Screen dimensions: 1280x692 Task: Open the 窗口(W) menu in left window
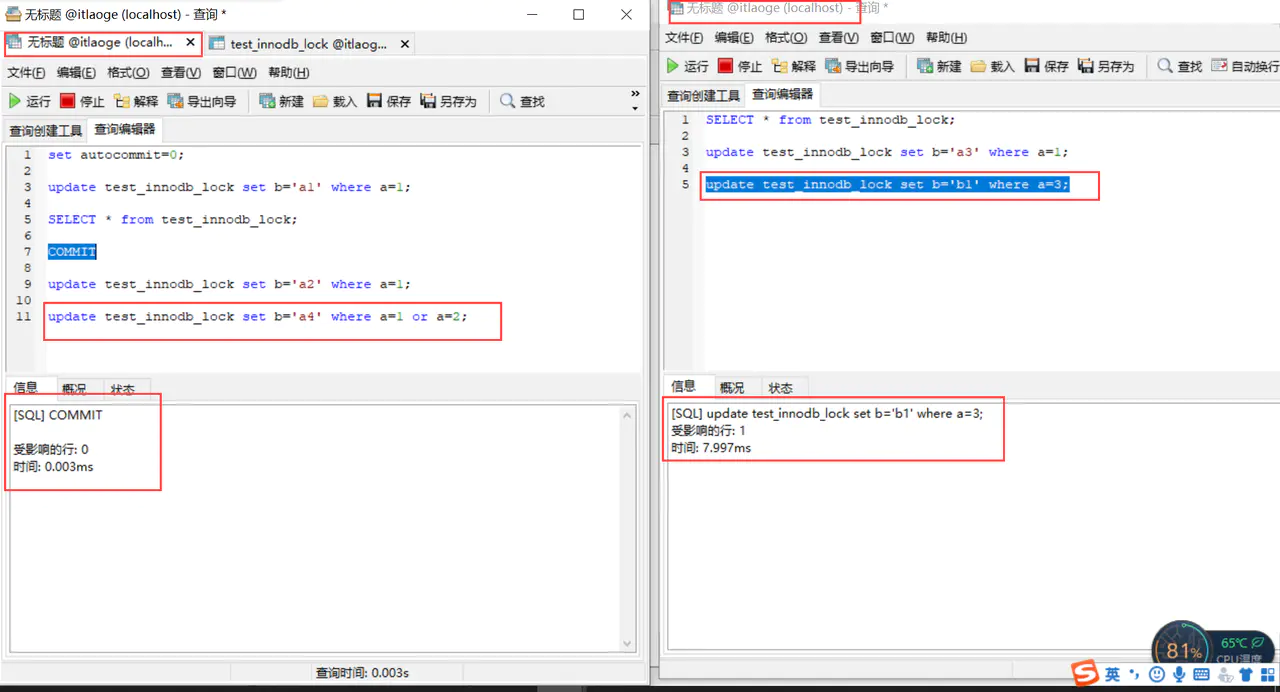tap(234, 73)
